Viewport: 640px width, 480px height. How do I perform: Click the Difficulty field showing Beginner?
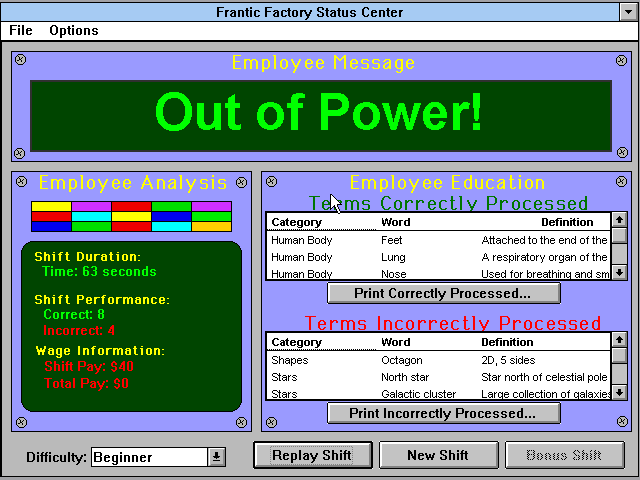tap(150, 457)
